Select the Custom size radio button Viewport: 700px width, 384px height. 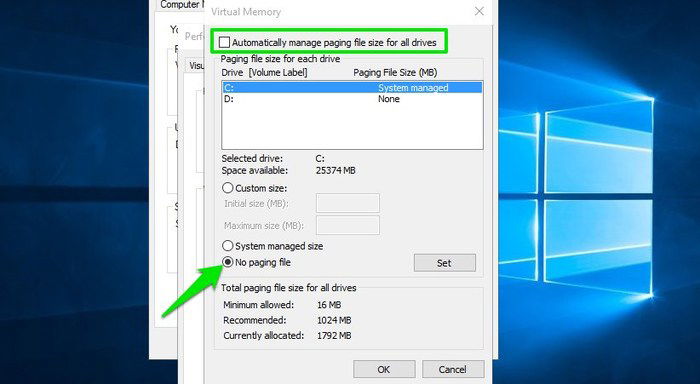(228, 188)
